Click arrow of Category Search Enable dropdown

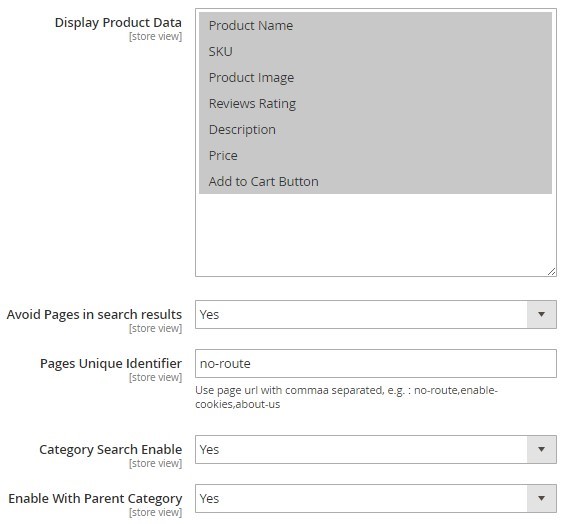(541, 449)
